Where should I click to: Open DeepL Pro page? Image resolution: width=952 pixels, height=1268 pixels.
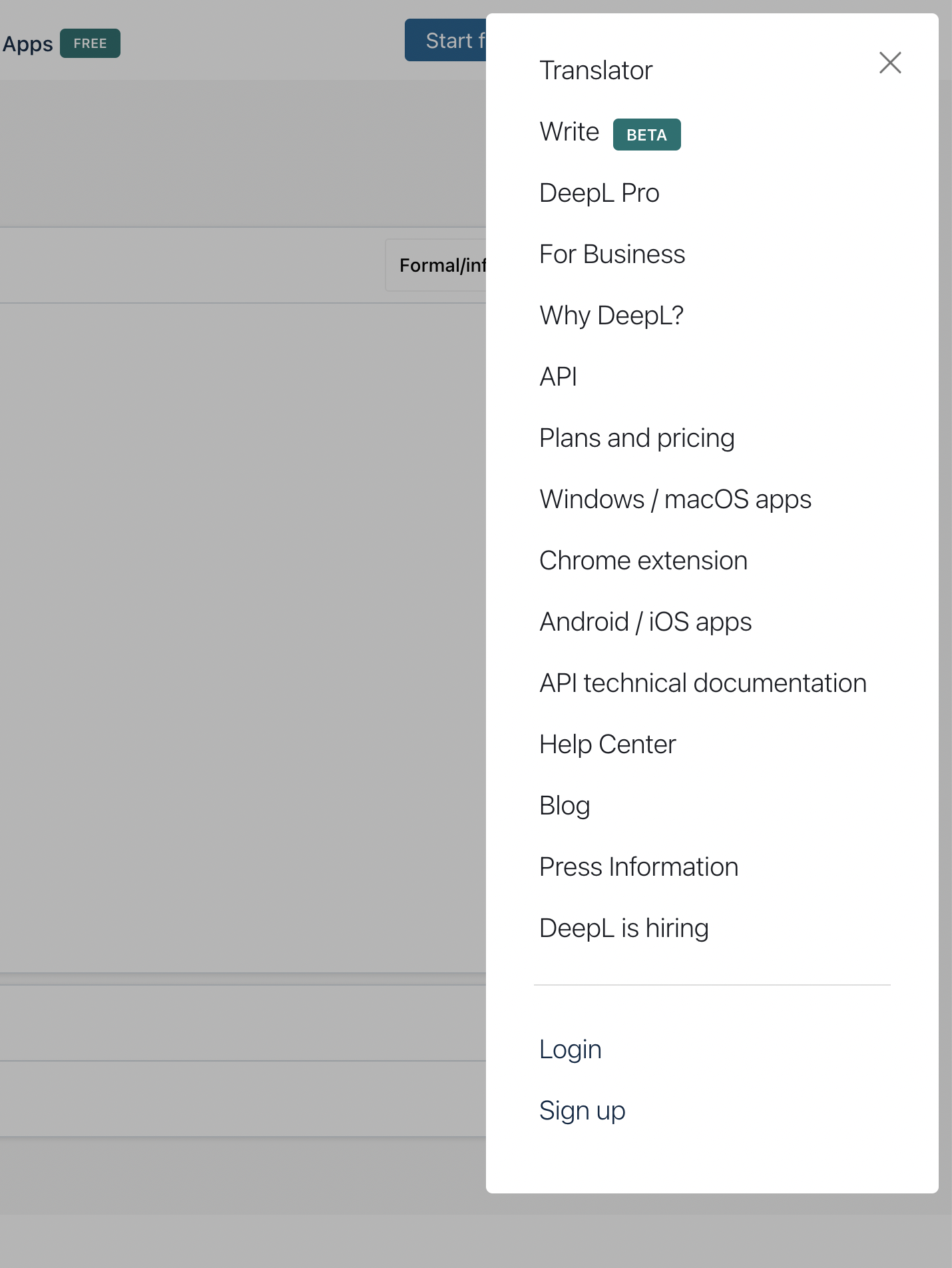click(x=598, y=193)
